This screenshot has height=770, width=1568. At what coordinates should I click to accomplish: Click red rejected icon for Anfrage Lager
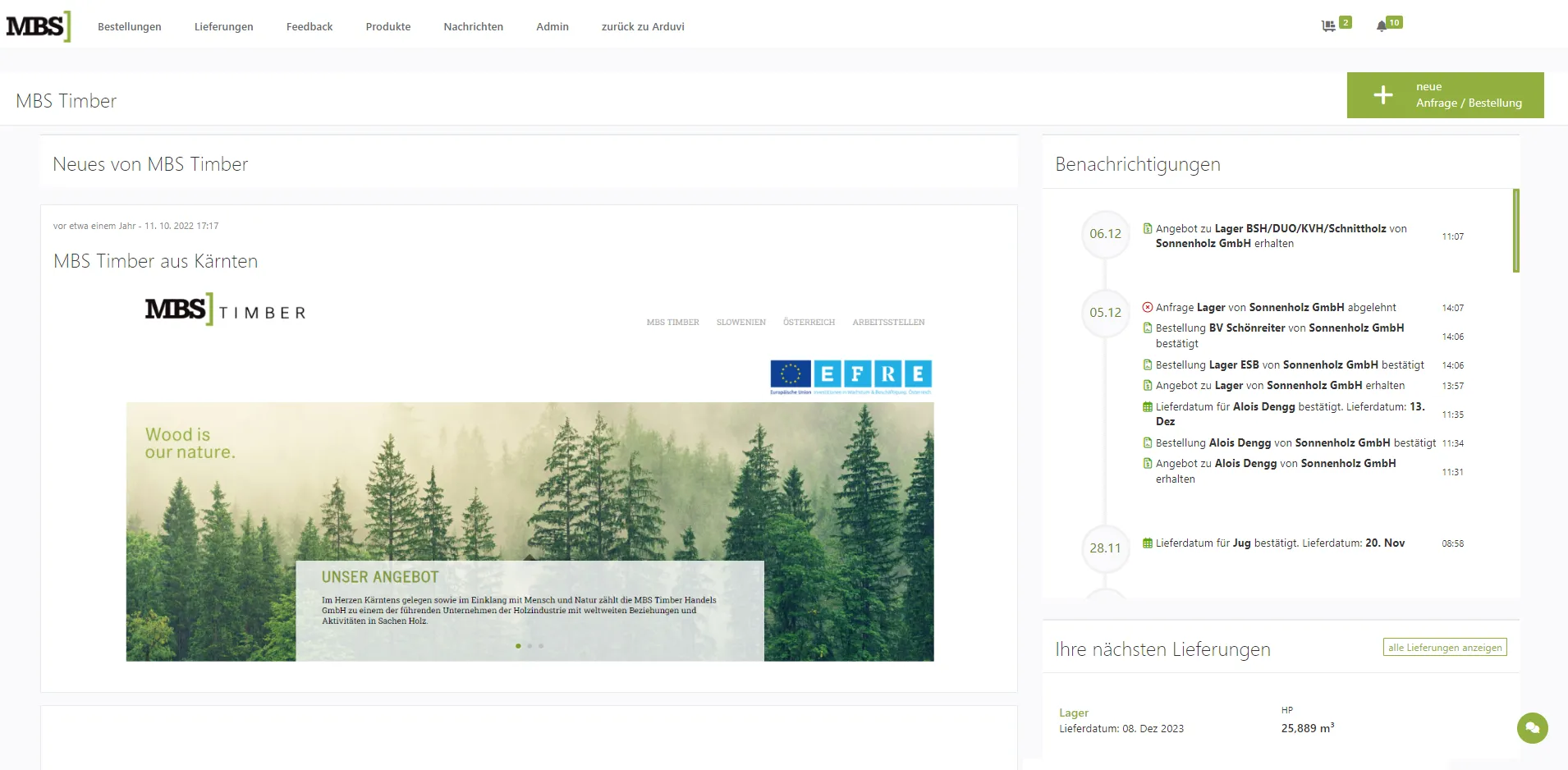[x=1148, y=308]
